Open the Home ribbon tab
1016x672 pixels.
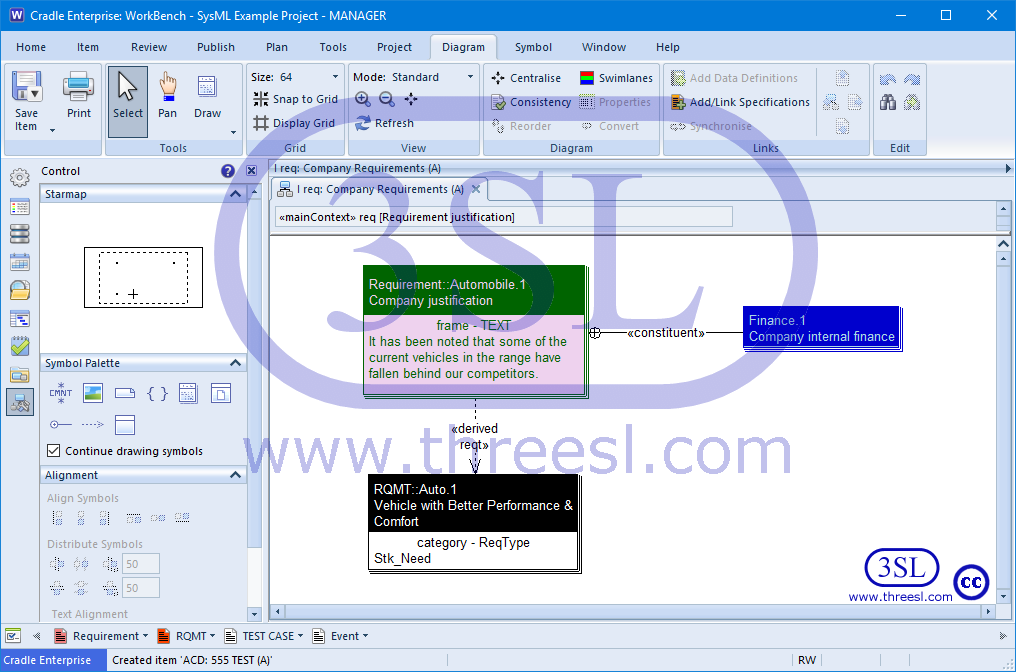[31, 47]
